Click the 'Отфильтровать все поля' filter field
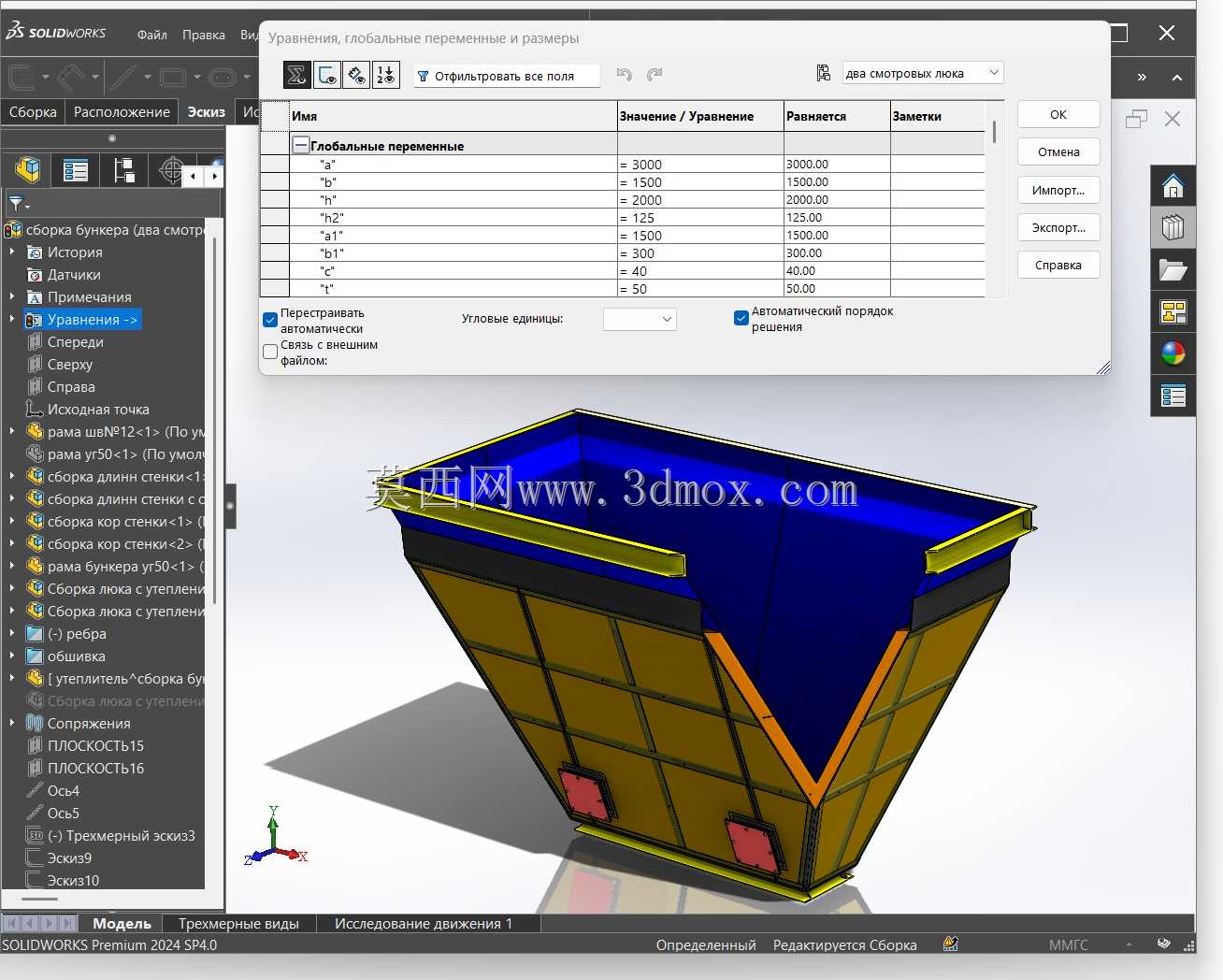1223x980 pixels. pyautogui.click(x=507, y=76)
